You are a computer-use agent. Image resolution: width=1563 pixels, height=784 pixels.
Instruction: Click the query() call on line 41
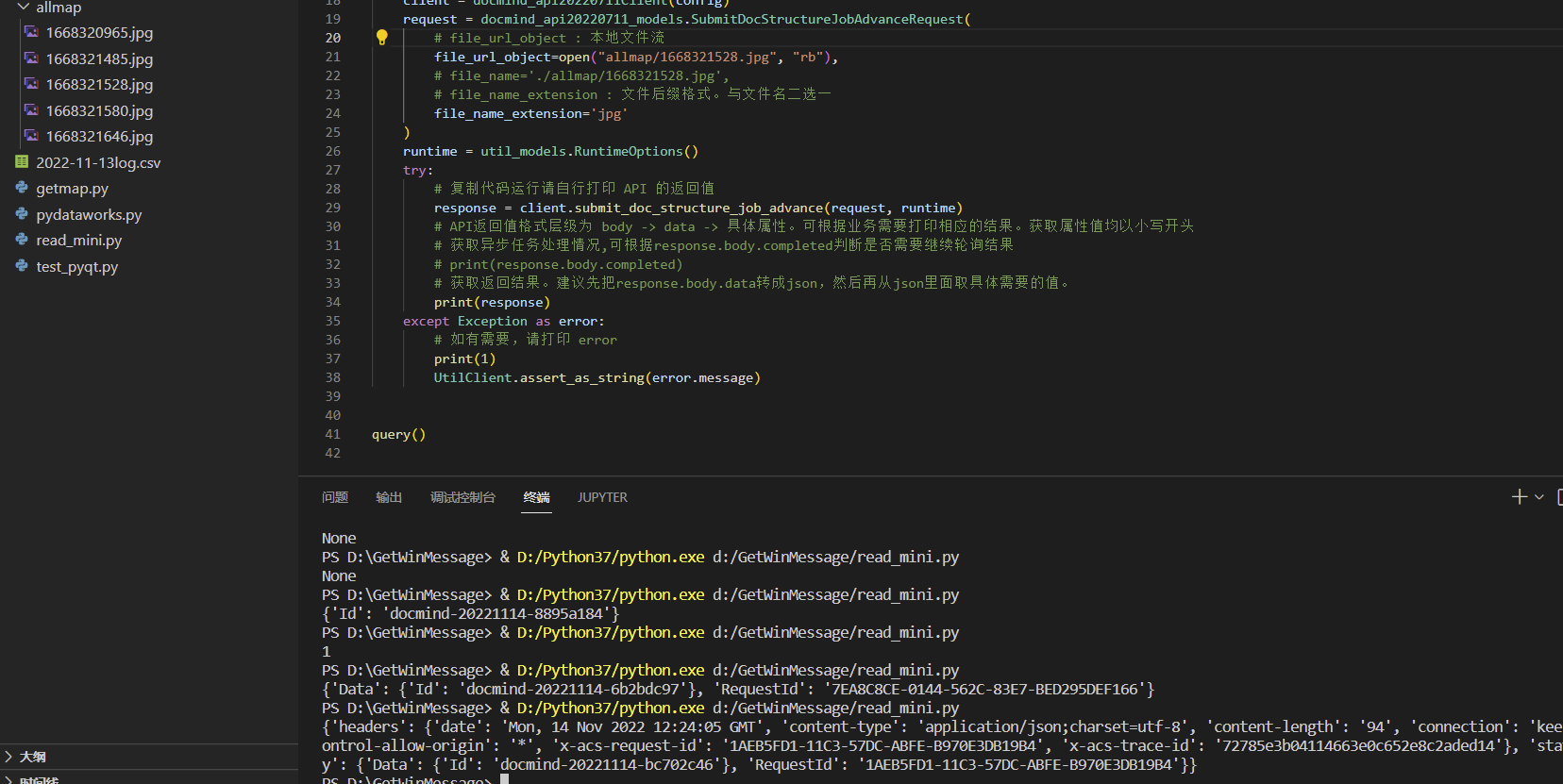[x=398, y=434]
